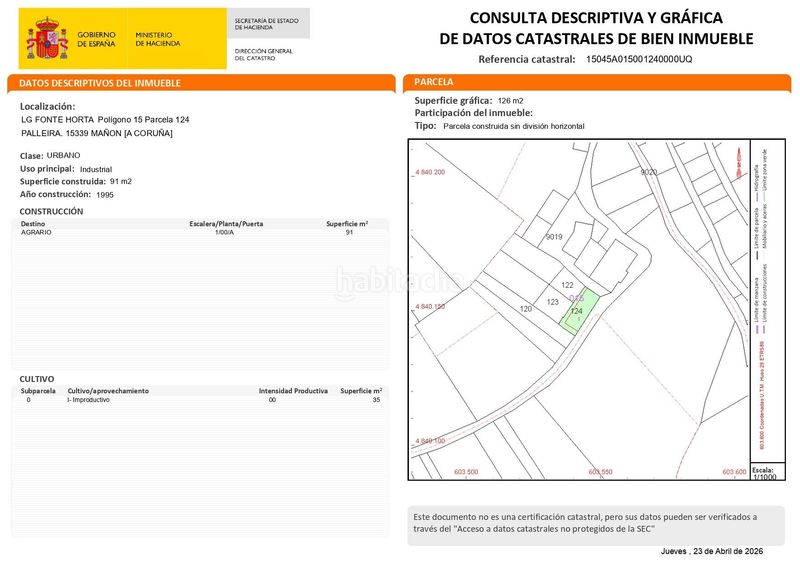This screenshot has height=565, width=800.
Task: Select 'PALLEIRA. 15339 MAÑON [A CORUÑA]' line
Action: click(x=97, y=133)
